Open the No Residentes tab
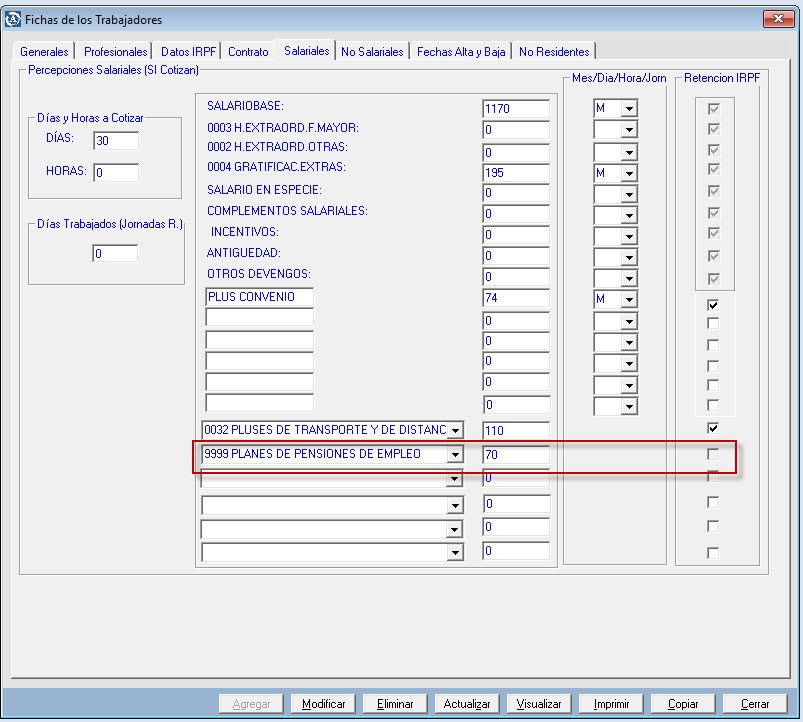 (554, 52)
